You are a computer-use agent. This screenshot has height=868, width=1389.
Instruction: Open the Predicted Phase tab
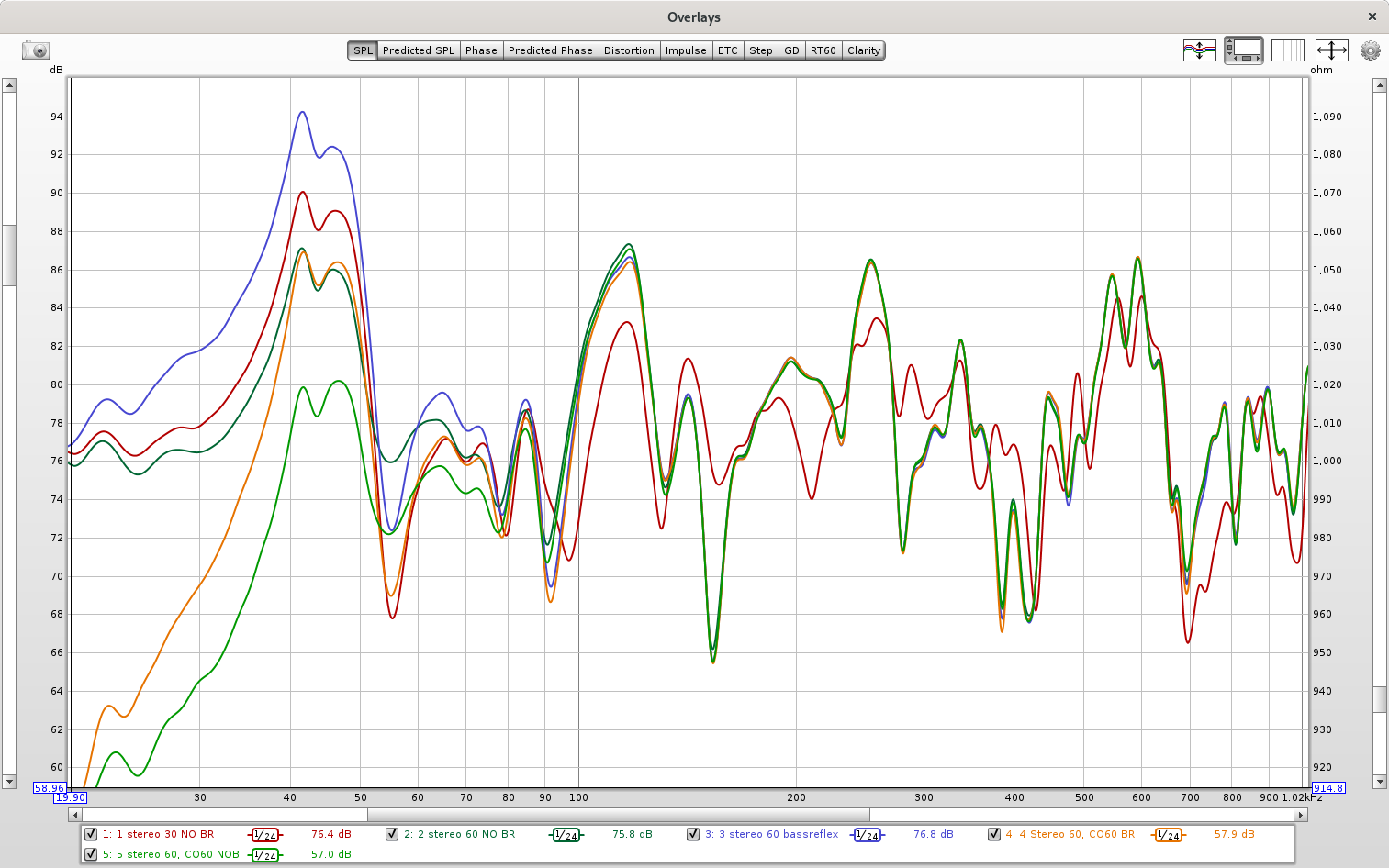pyautogui.click(x=551, y=50)
